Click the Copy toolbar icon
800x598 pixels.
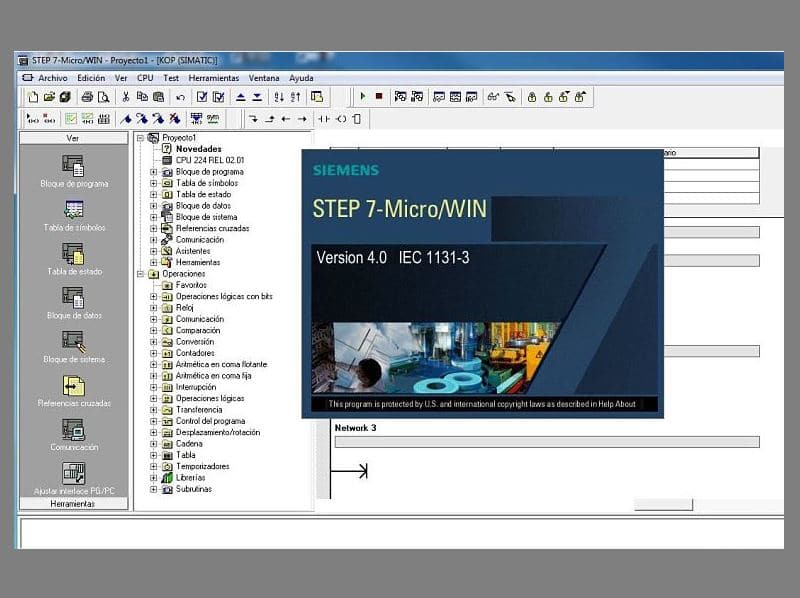(142, 96)
